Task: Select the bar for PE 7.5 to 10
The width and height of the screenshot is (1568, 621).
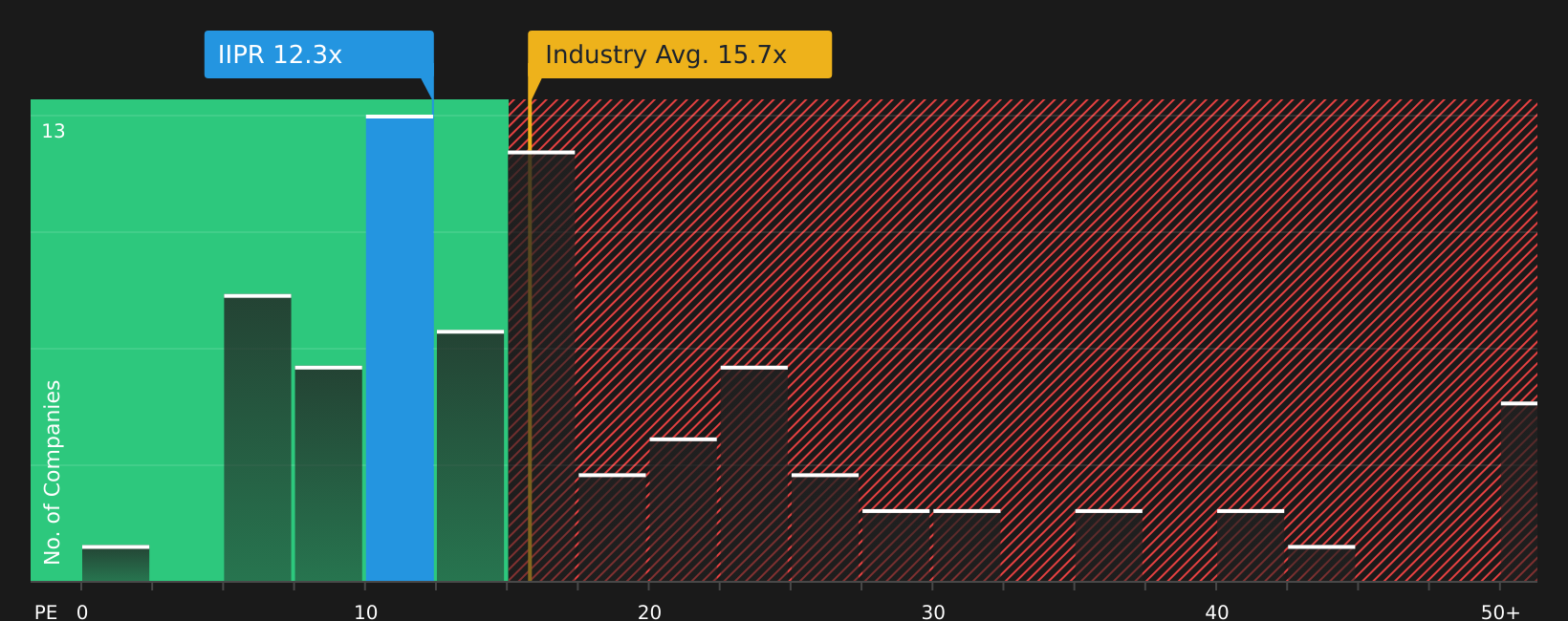Action: click(329, 474)
